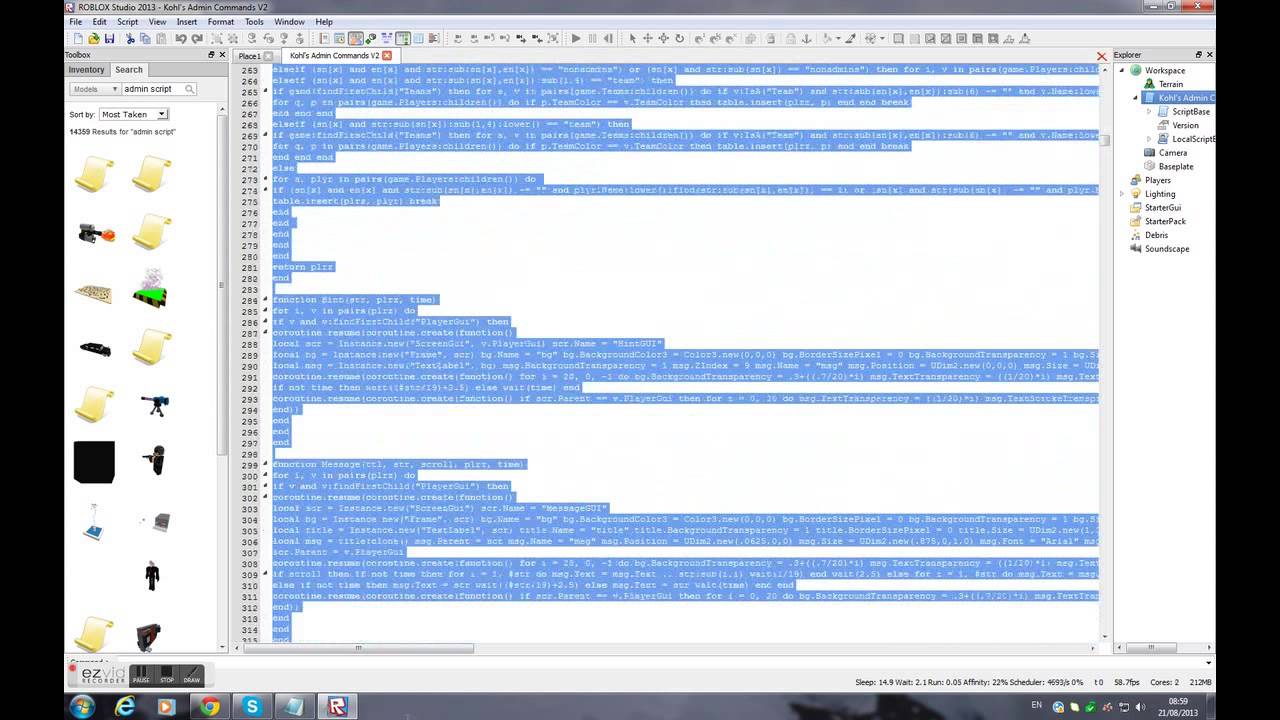Click the Redo arrow icon
Screen dimensions: 1280x720
point(197,39)
